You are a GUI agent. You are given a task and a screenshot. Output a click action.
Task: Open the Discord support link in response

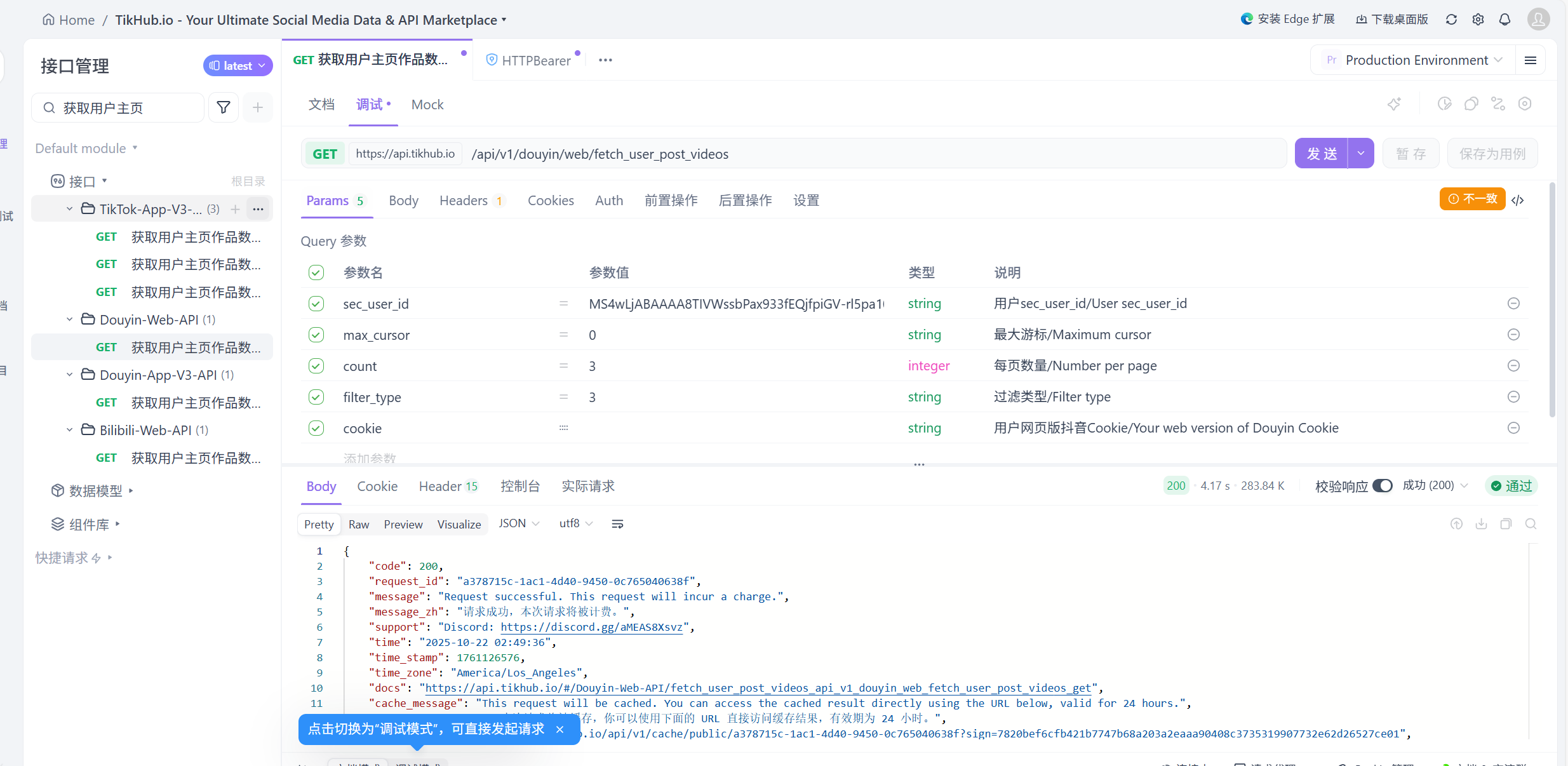[591, 627]
